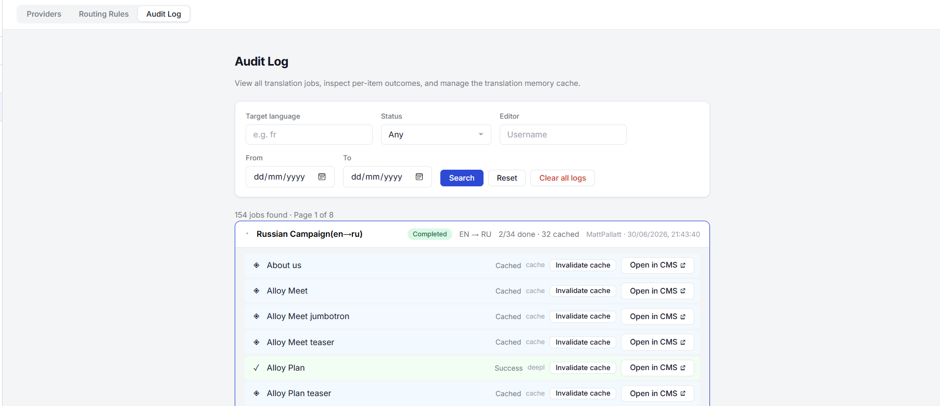940x406 pixels.
Task: Click the Alloy Meet jumbotron cached icon
Action: pos(257,316)
